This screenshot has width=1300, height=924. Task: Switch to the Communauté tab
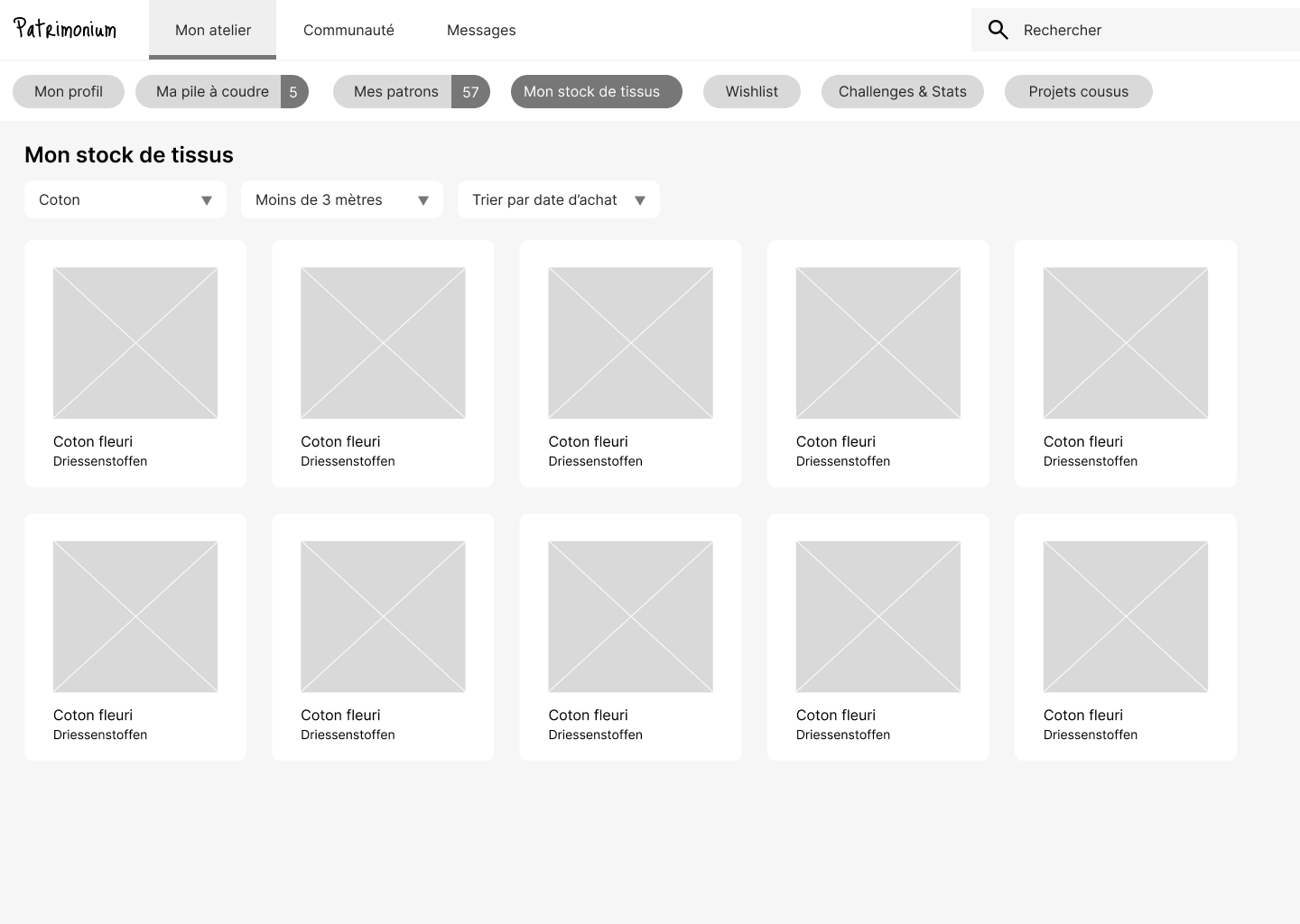pyautogui.click(x=348, y=30)
